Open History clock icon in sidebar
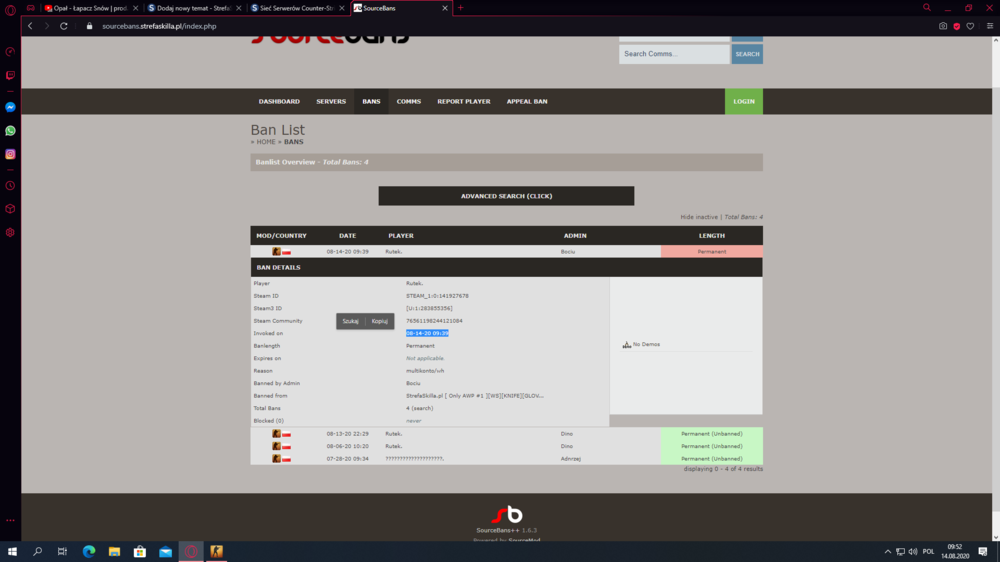 click(10, 186)
